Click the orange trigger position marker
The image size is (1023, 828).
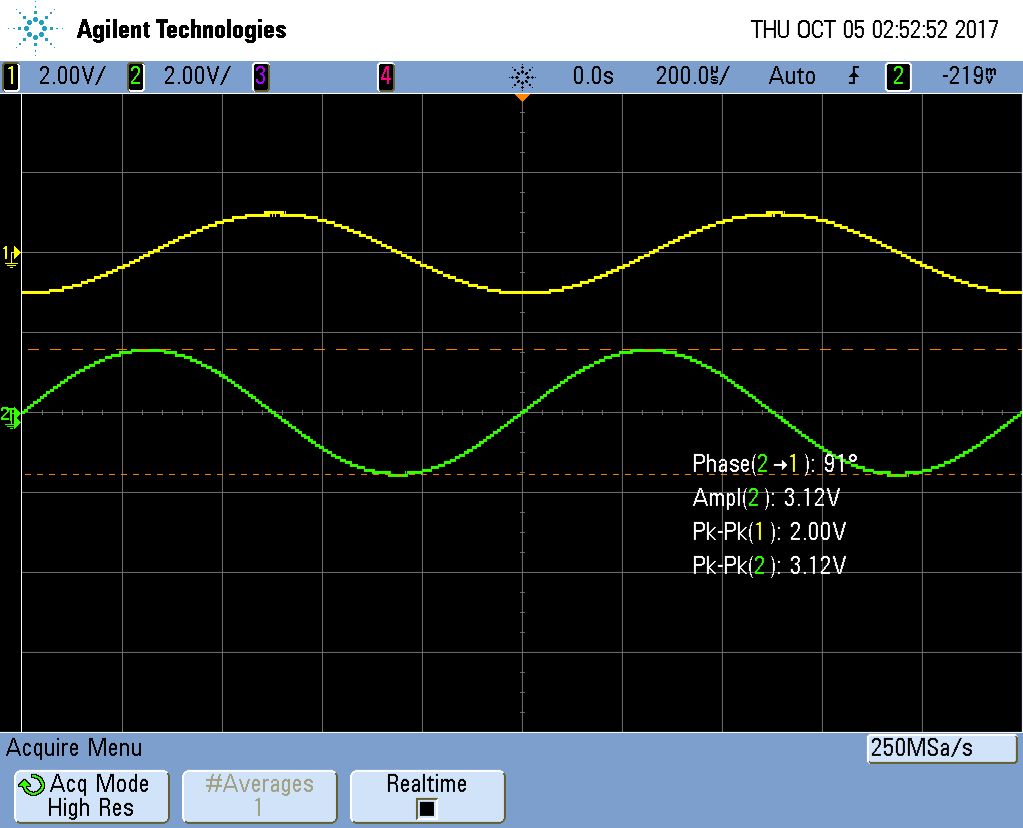coord(522,98)
